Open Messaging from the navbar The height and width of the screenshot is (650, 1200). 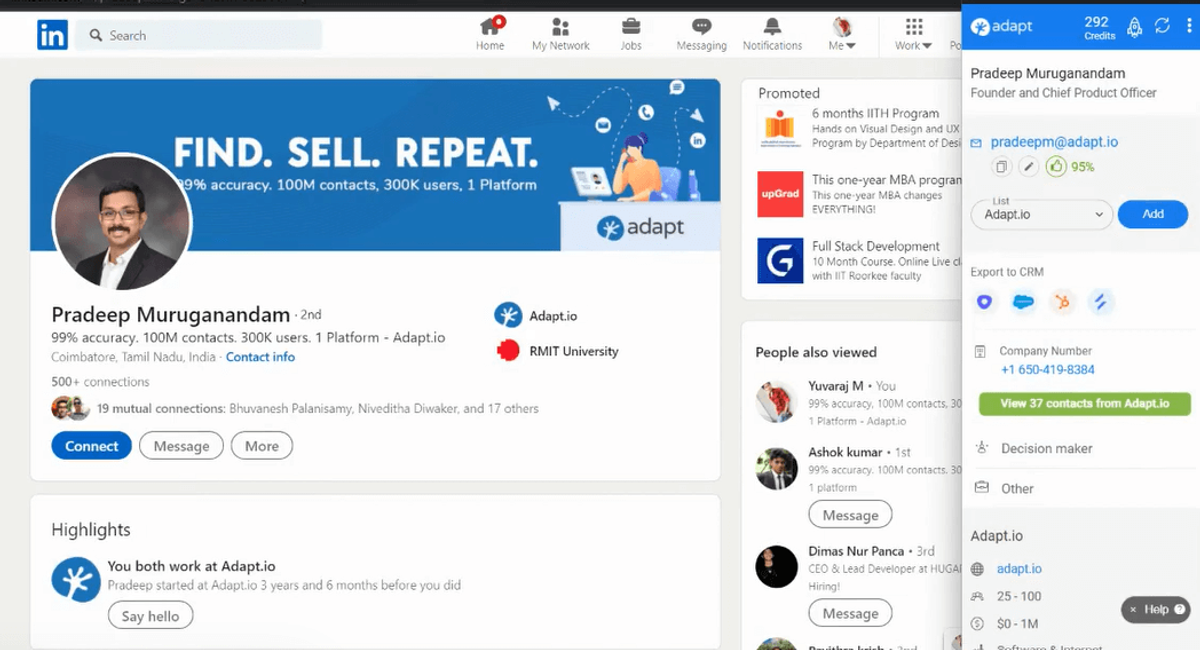coord(702,34)
